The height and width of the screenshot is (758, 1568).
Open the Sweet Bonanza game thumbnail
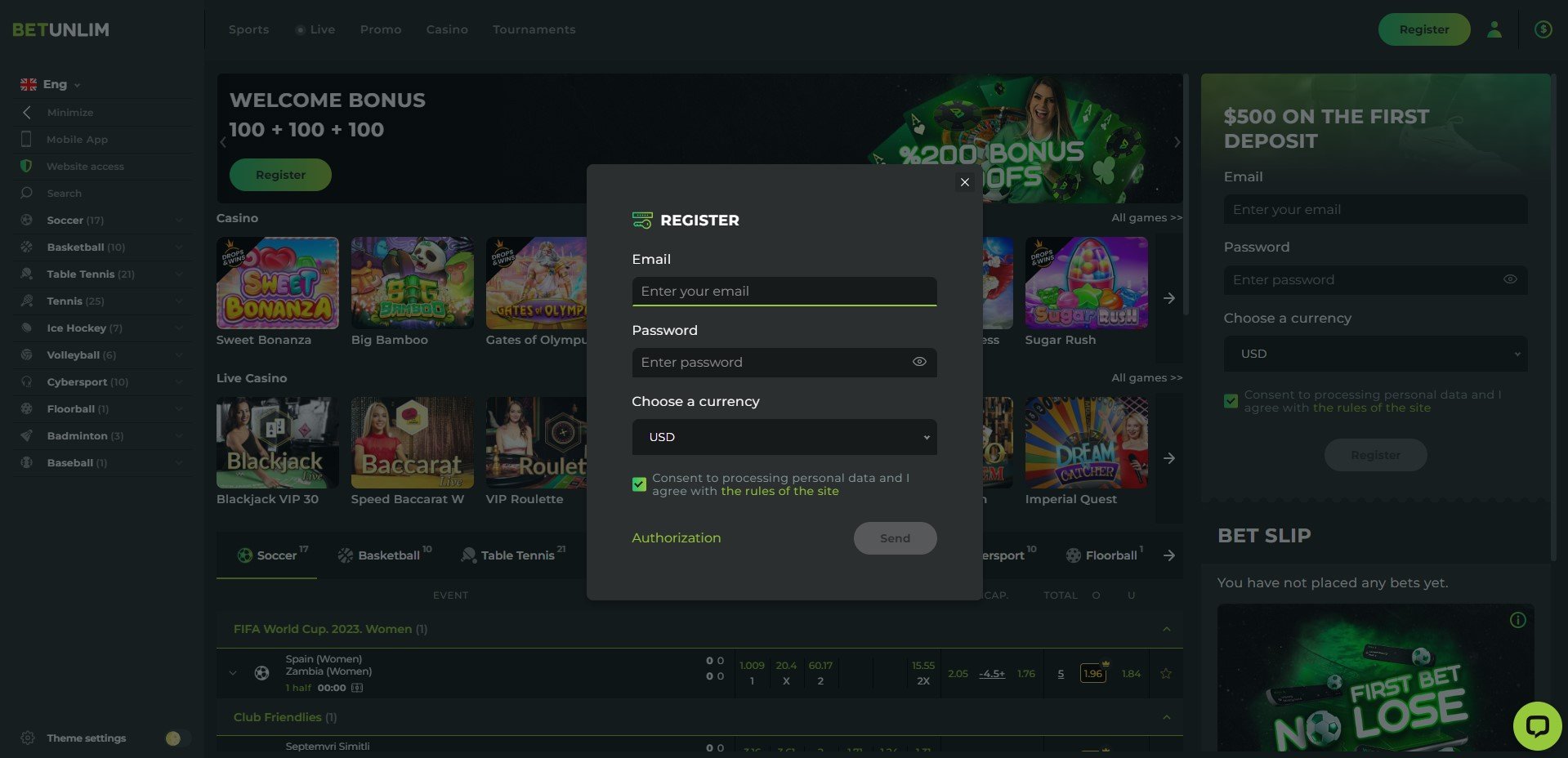coord(277,283)
